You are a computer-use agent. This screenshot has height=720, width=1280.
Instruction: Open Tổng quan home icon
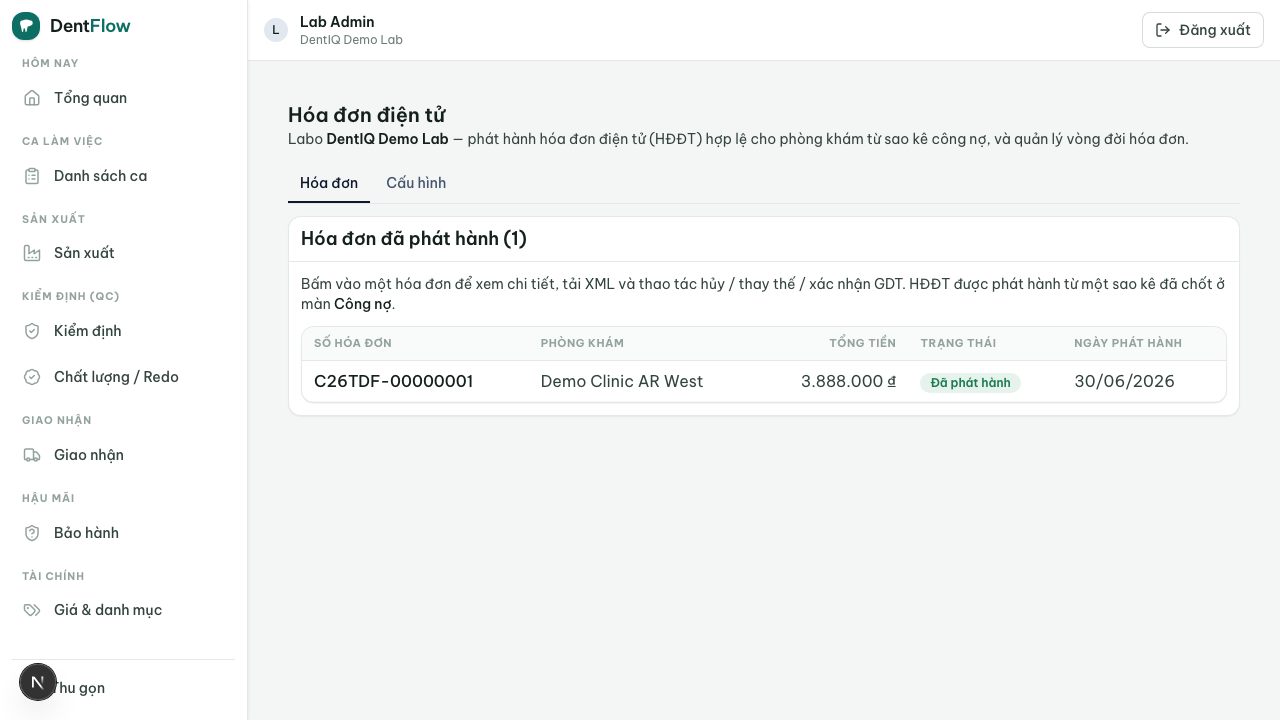(x=32, y=98)
